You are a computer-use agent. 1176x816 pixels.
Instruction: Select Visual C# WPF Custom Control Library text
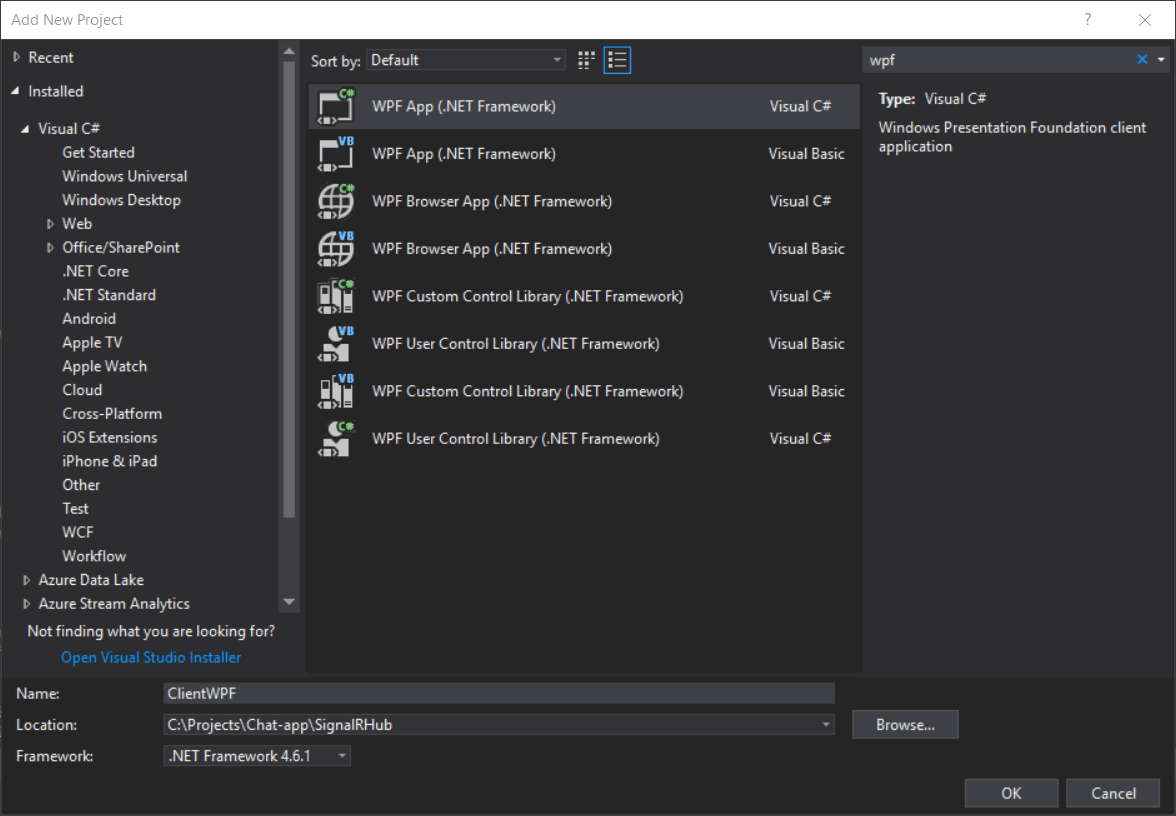(x=527, y=296)
